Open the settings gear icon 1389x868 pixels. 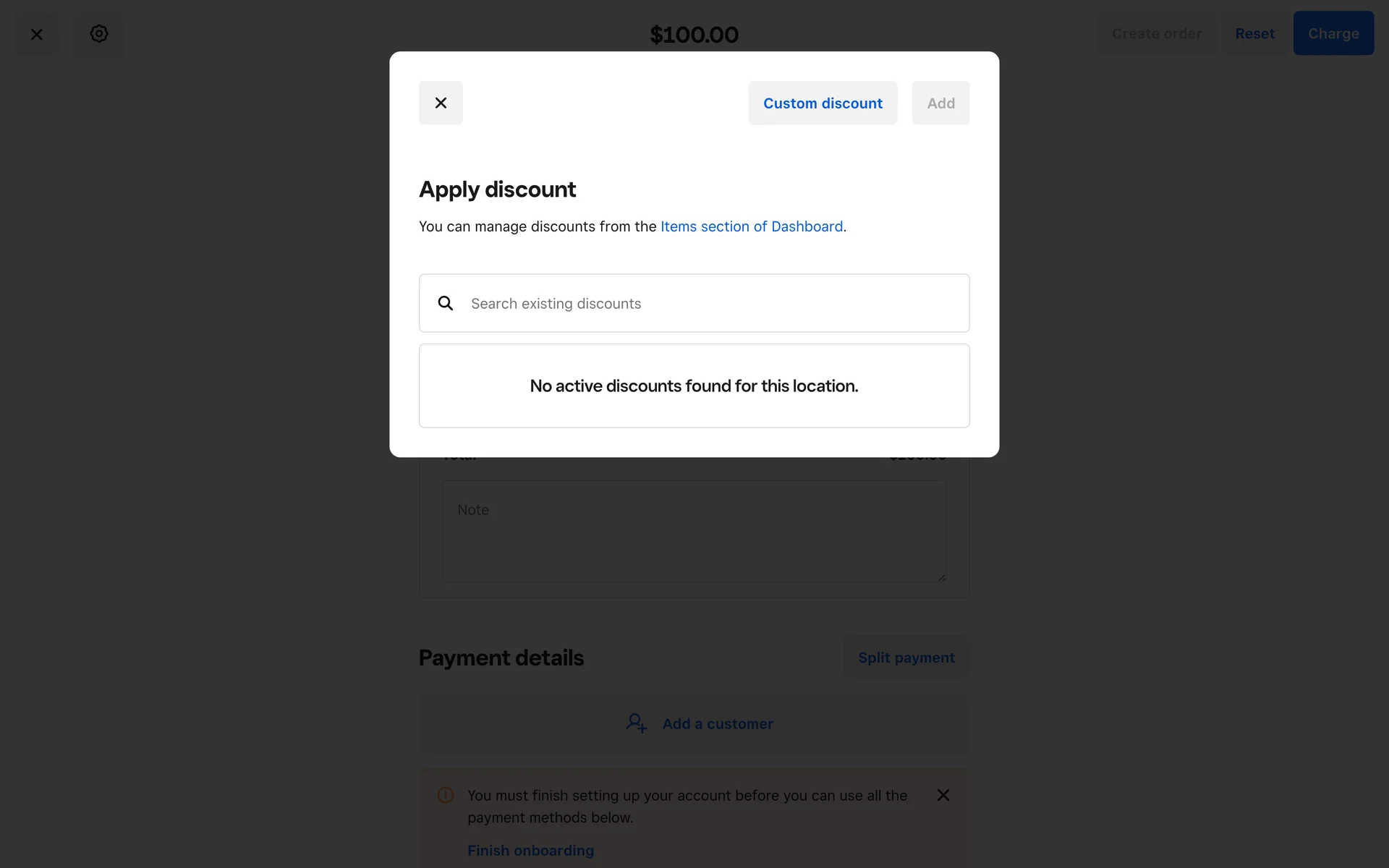click(99, 34)
